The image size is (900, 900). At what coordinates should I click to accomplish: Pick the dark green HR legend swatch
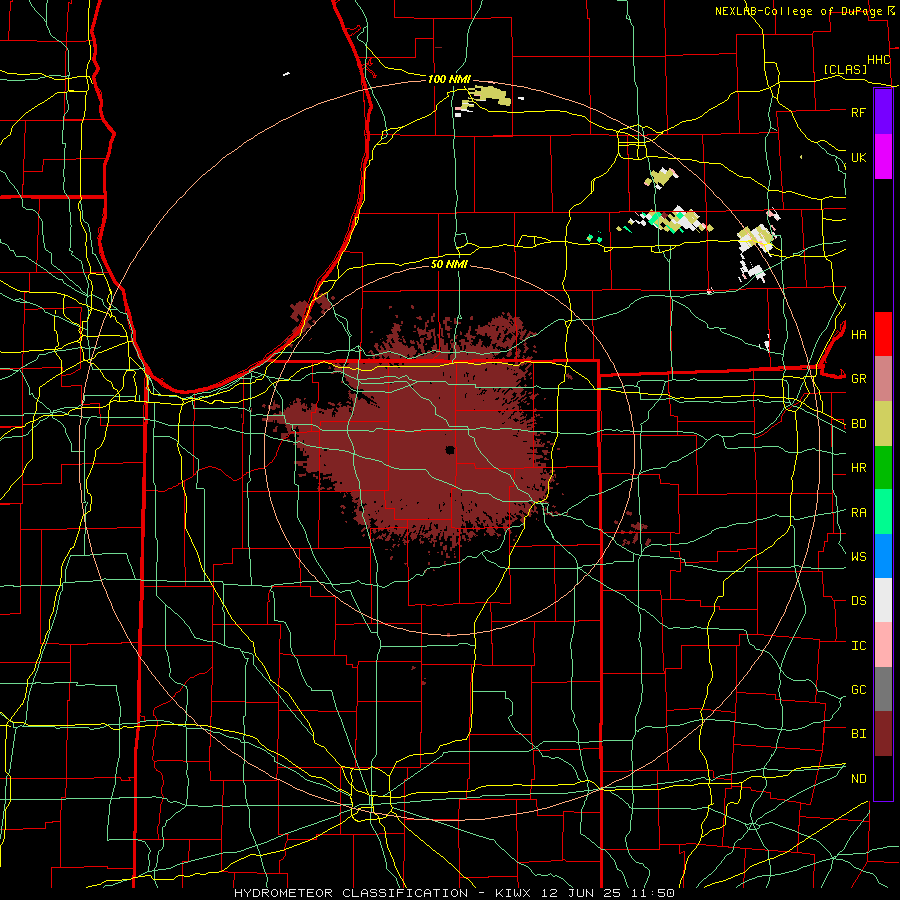tap(883, 467)
